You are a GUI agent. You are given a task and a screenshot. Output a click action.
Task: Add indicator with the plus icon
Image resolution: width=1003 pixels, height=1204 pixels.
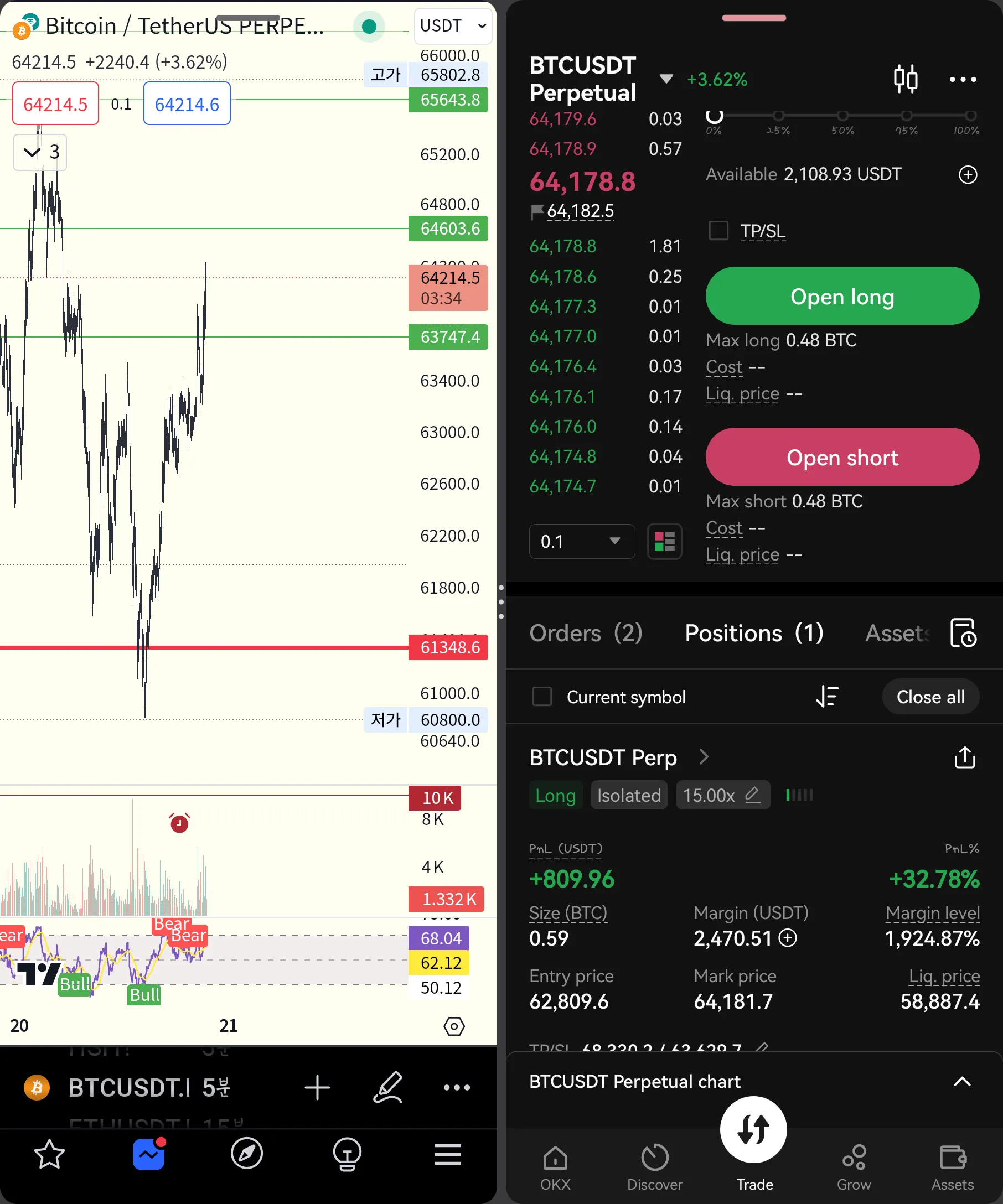317,1088
